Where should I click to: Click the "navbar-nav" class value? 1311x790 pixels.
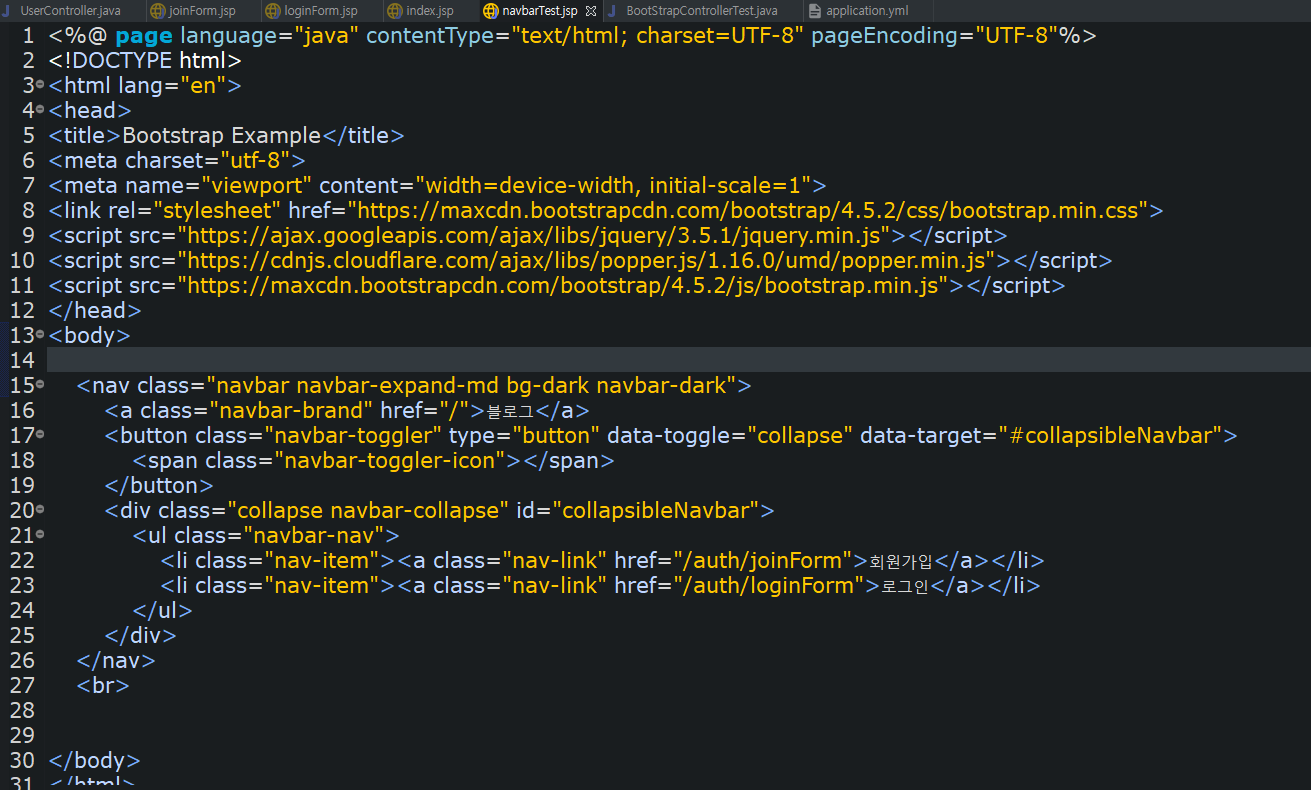tap(314, 535)
